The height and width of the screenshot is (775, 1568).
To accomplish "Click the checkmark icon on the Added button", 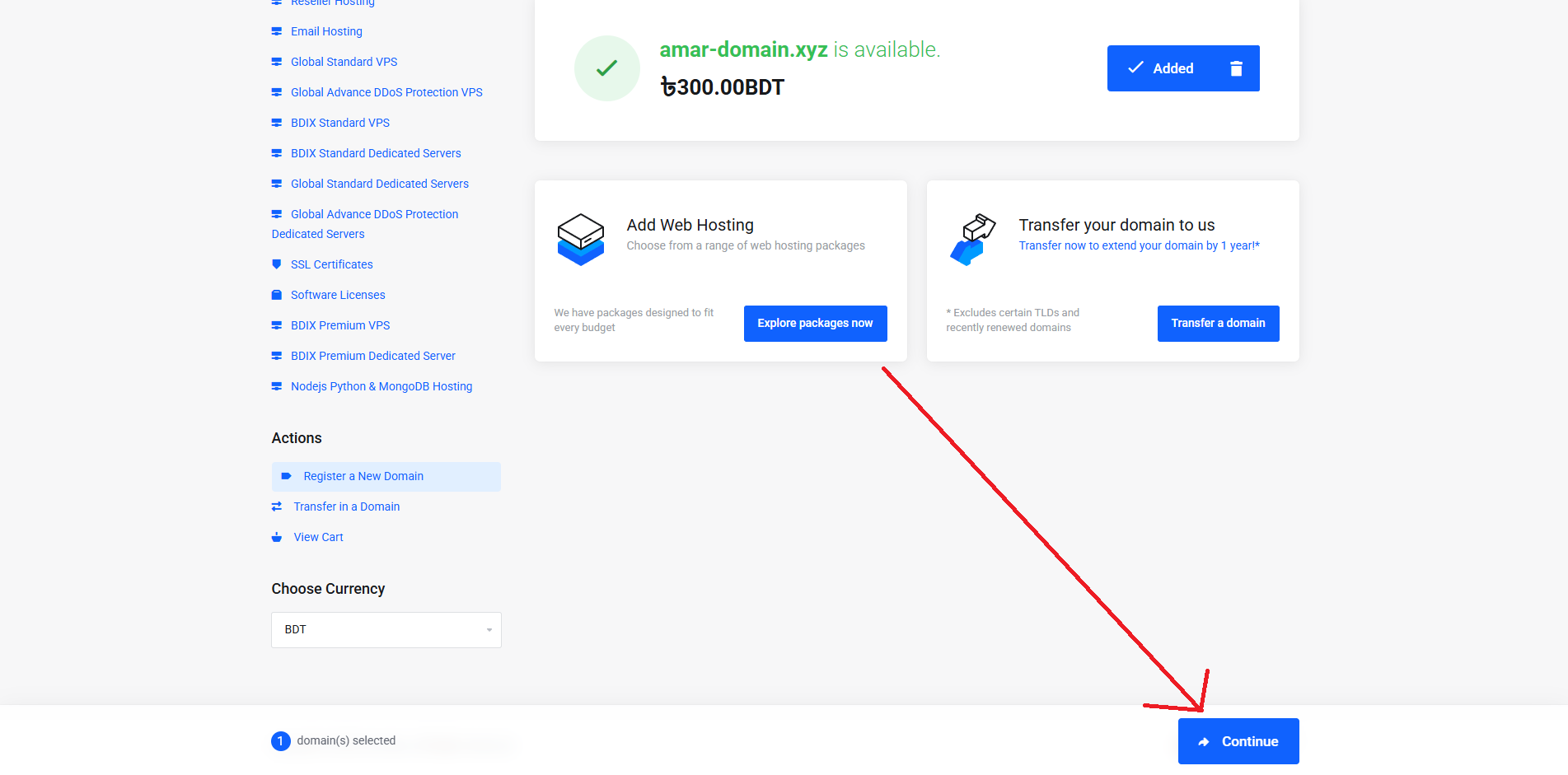I will pos(1135,68).
